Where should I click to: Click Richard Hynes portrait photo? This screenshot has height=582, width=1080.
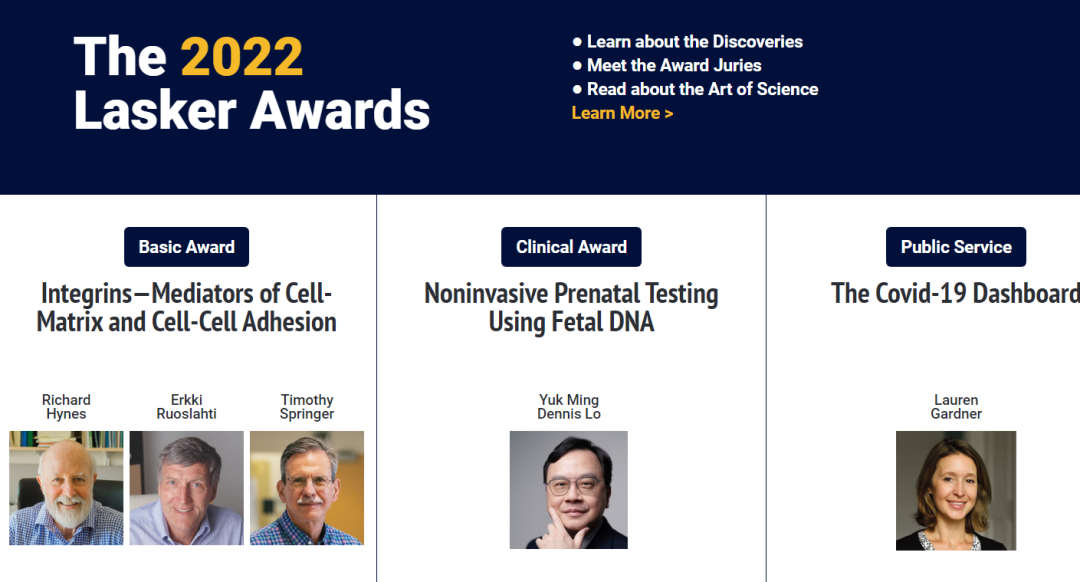[66, 488]
